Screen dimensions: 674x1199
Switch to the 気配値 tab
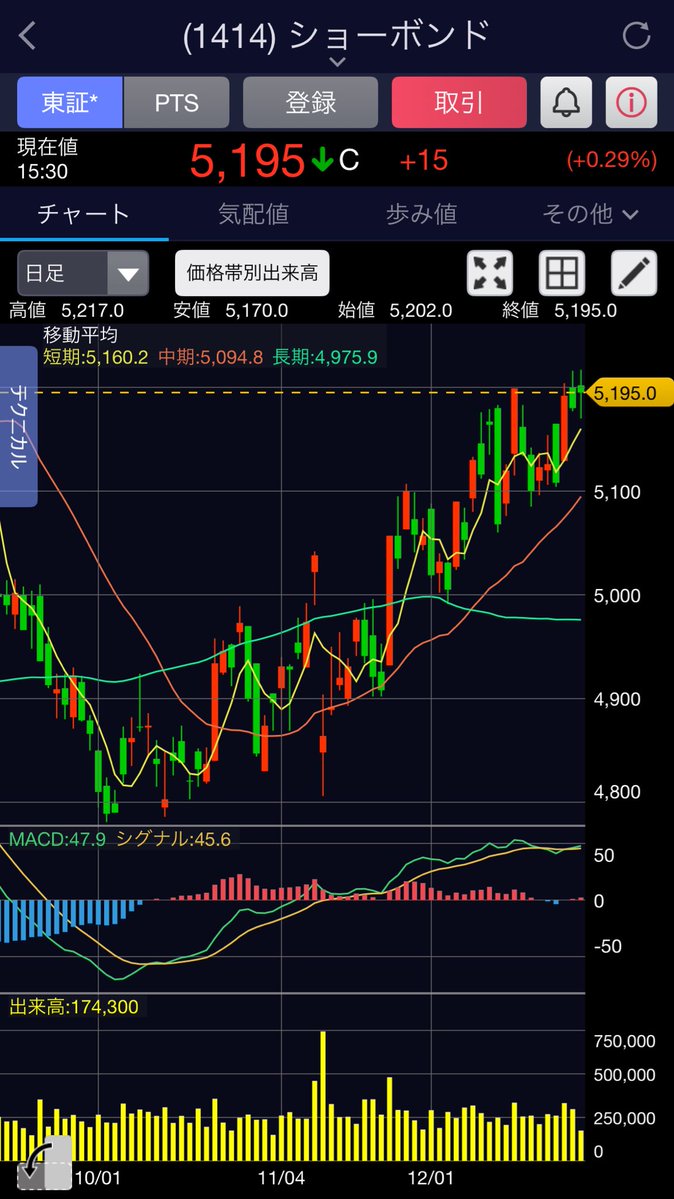253,214
